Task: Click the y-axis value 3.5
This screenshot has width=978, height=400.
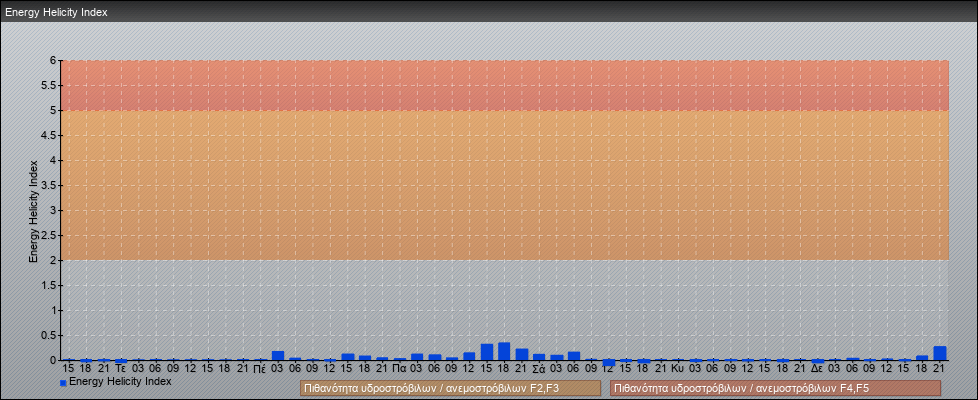Action: [x=49, y=185]
